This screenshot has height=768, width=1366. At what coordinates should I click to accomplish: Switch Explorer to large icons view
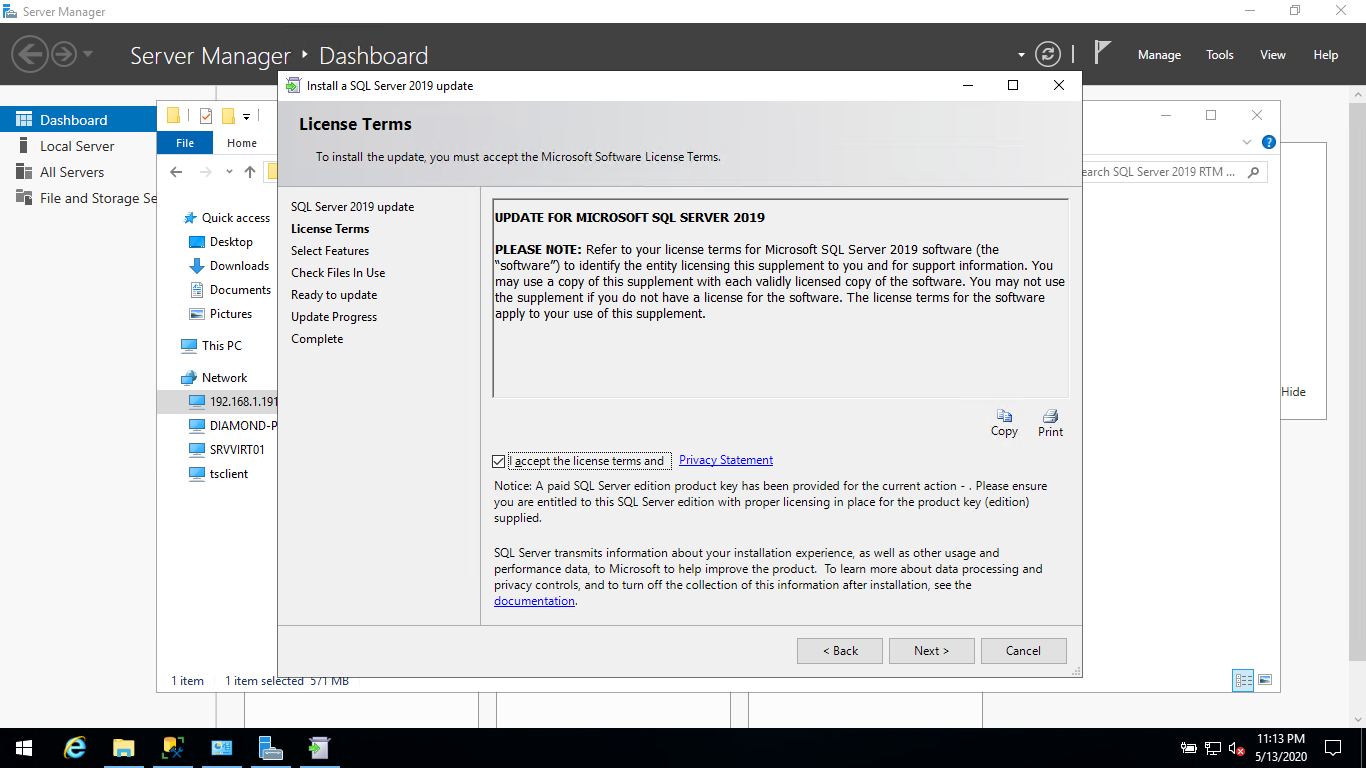pos(1265,680)
